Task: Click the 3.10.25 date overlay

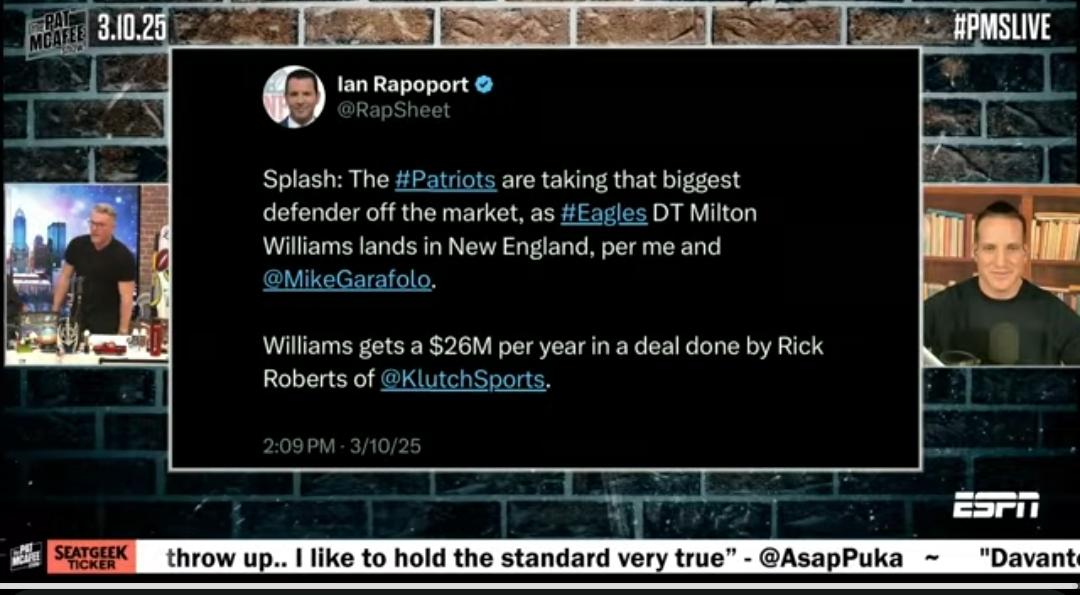Action: click(132, 27)
